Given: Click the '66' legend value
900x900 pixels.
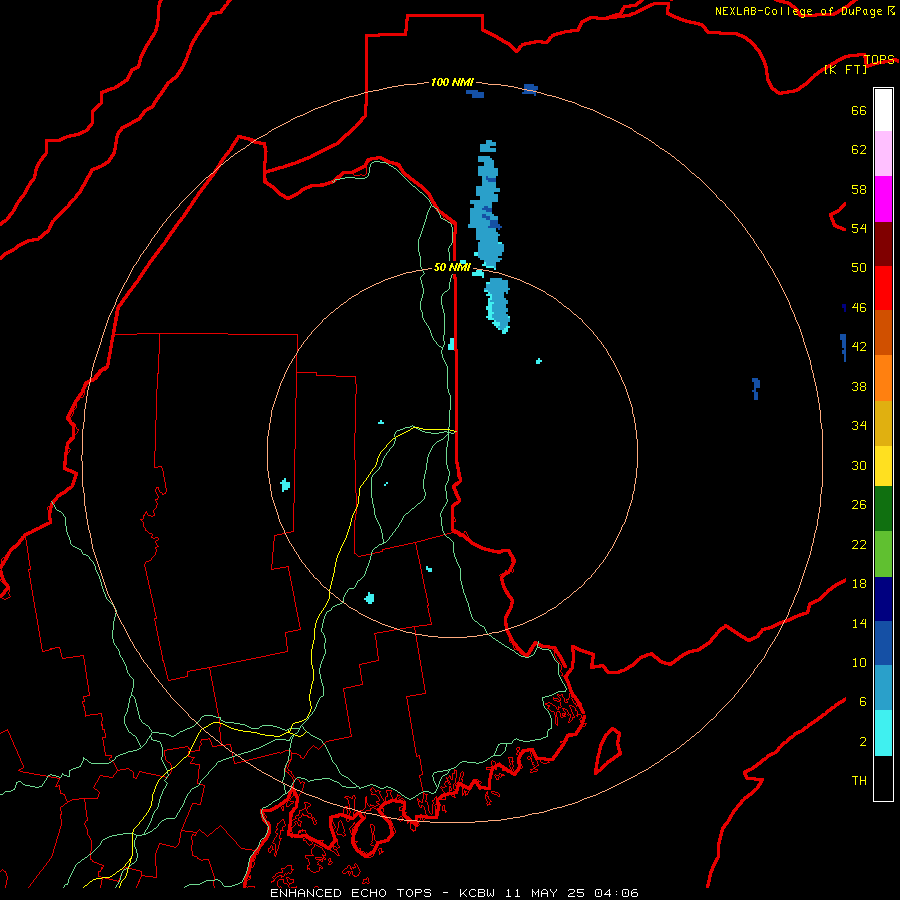Looking at the screenshot, I should tap(859, 110).
